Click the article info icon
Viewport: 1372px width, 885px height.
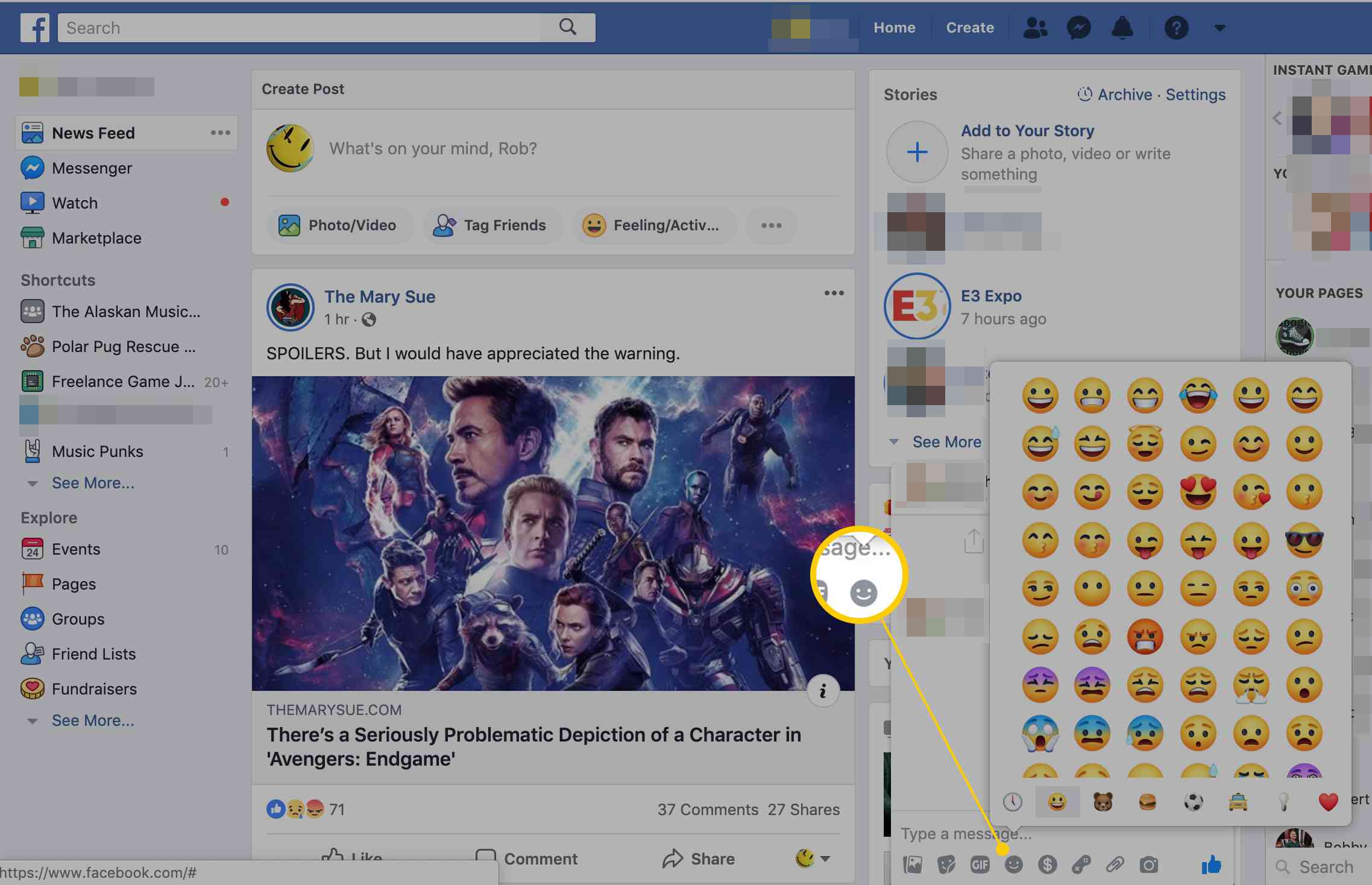pyautogui.click(x=823, y=691)
